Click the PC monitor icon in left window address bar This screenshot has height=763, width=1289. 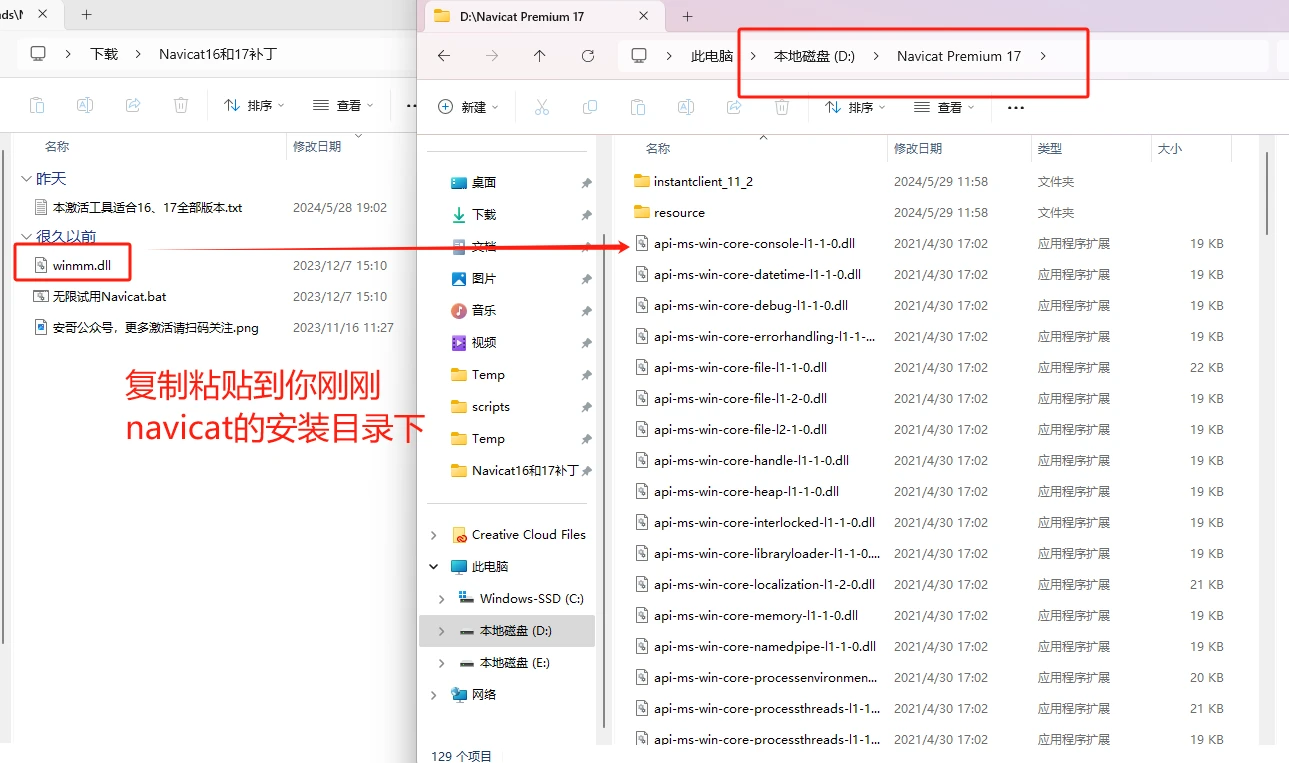[x=38, y=54]
